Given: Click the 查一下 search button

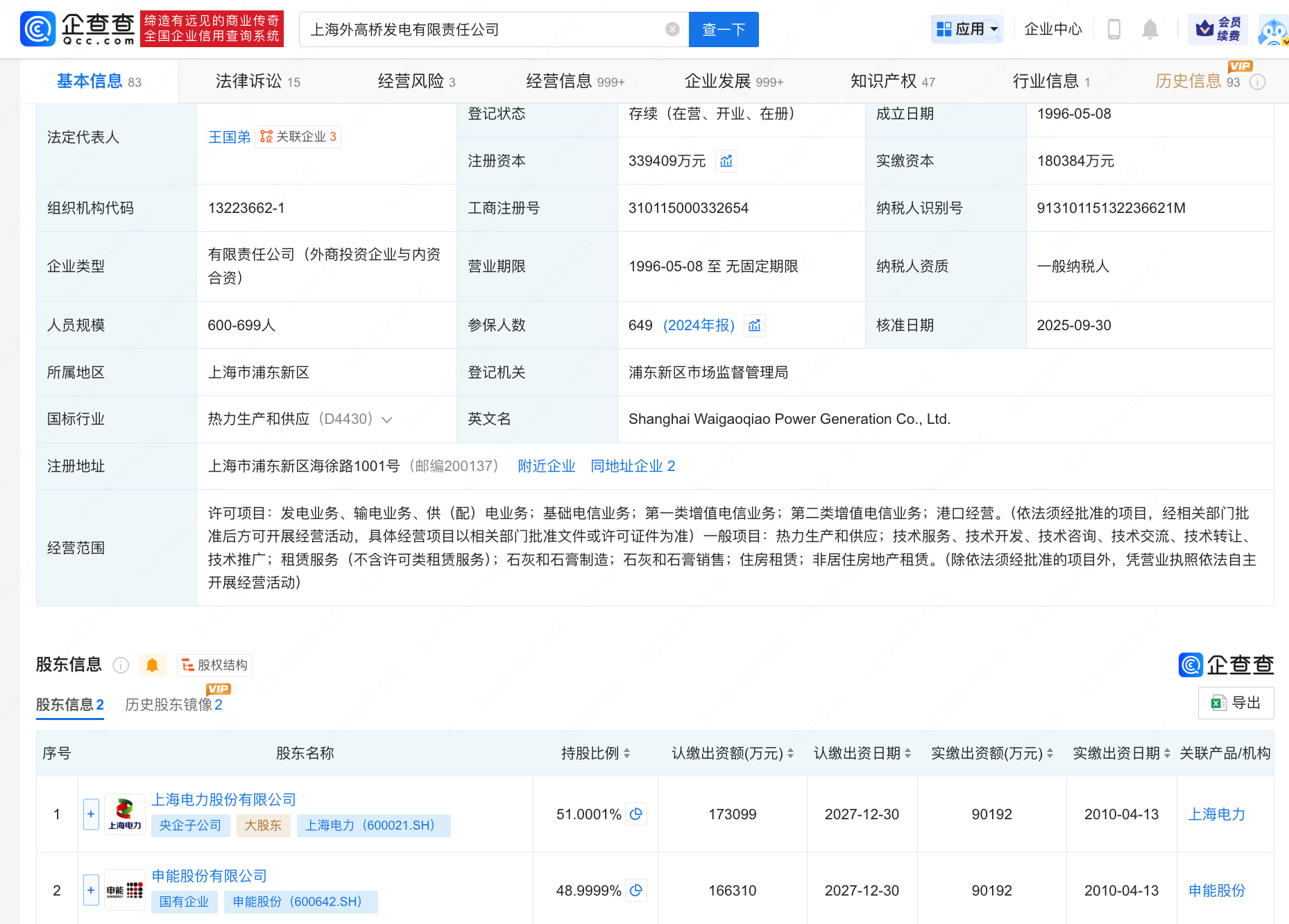Looking at the screenshot, I should coord(723,29).
